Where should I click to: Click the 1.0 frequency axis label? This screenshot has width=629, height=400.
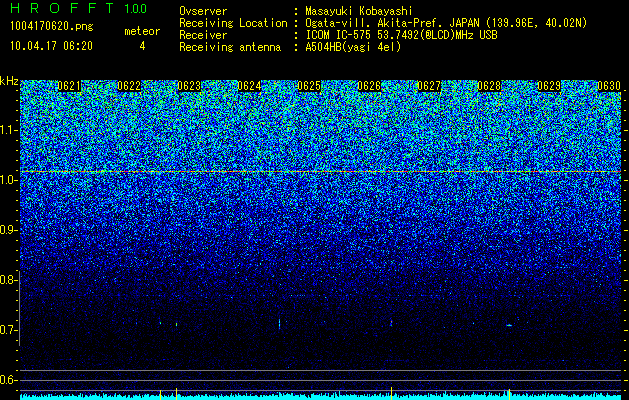click(x=7, y=180)
